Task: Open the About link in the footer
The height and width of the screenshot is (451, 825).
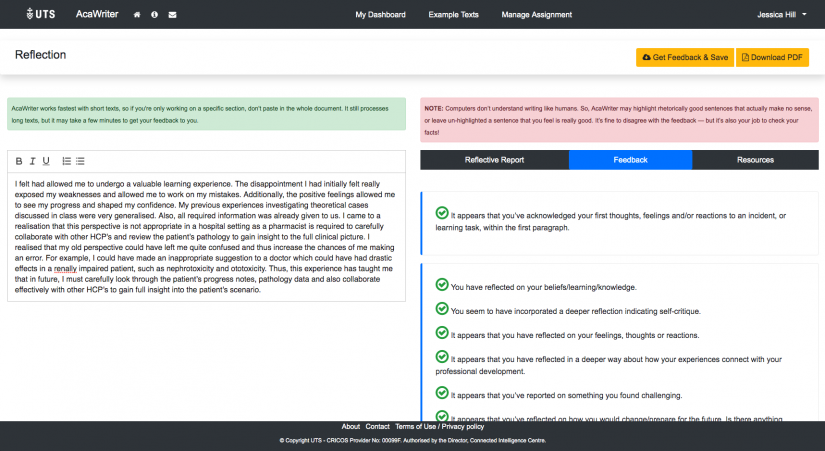Action: point(350,427)
